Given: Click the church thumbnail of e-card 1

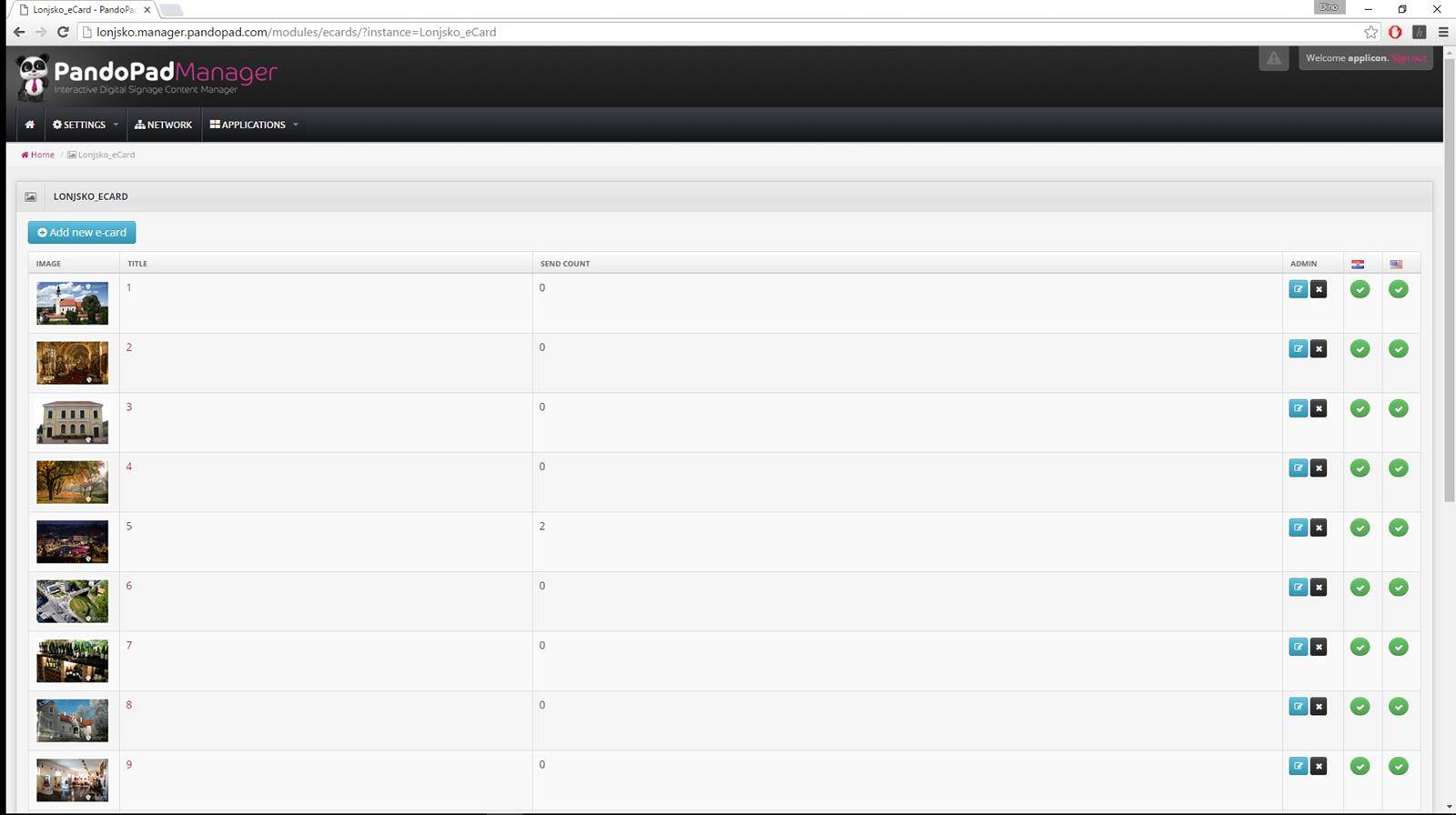Looking at the screenshot, I should (72, 303).
